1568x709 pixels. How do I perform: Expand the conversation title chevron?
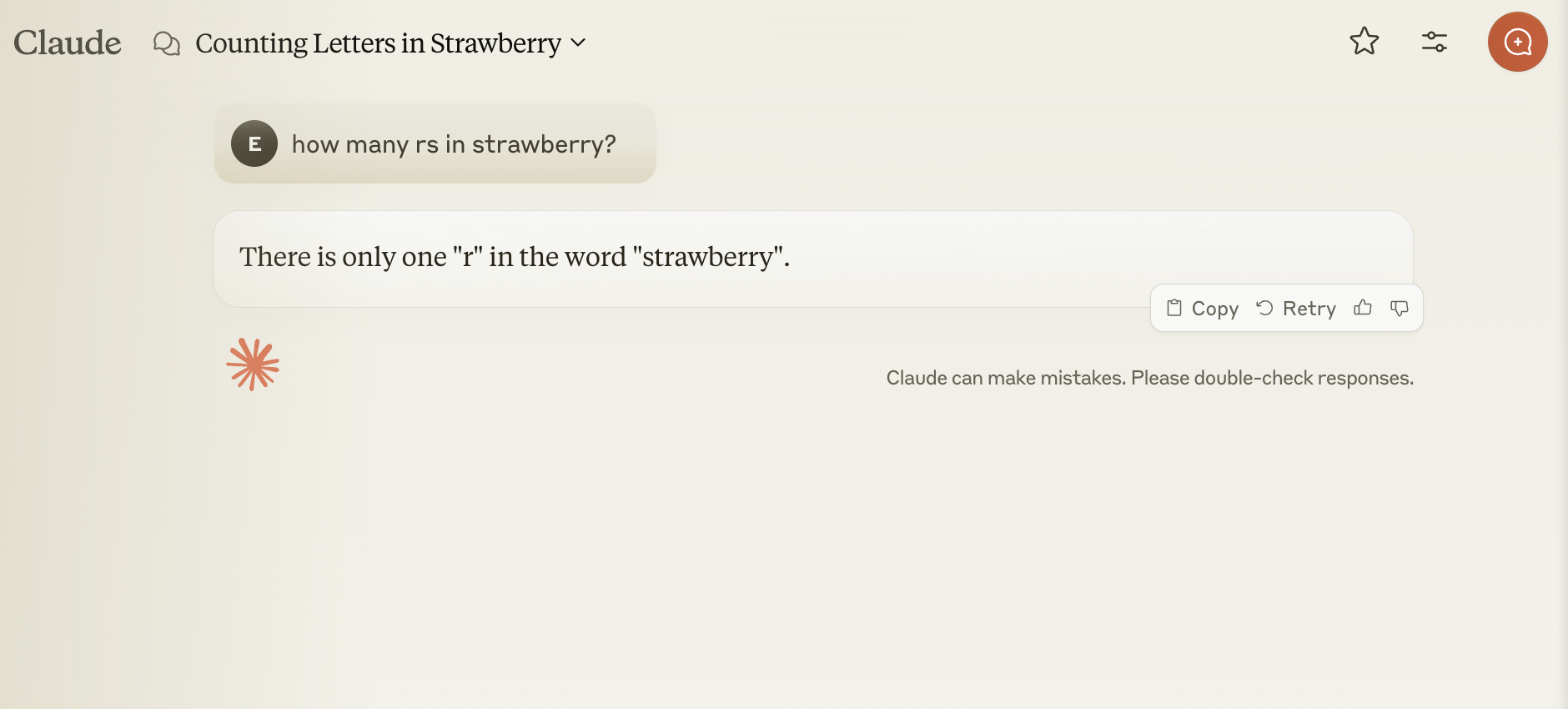pyautogui.click(x=578, y=43)
